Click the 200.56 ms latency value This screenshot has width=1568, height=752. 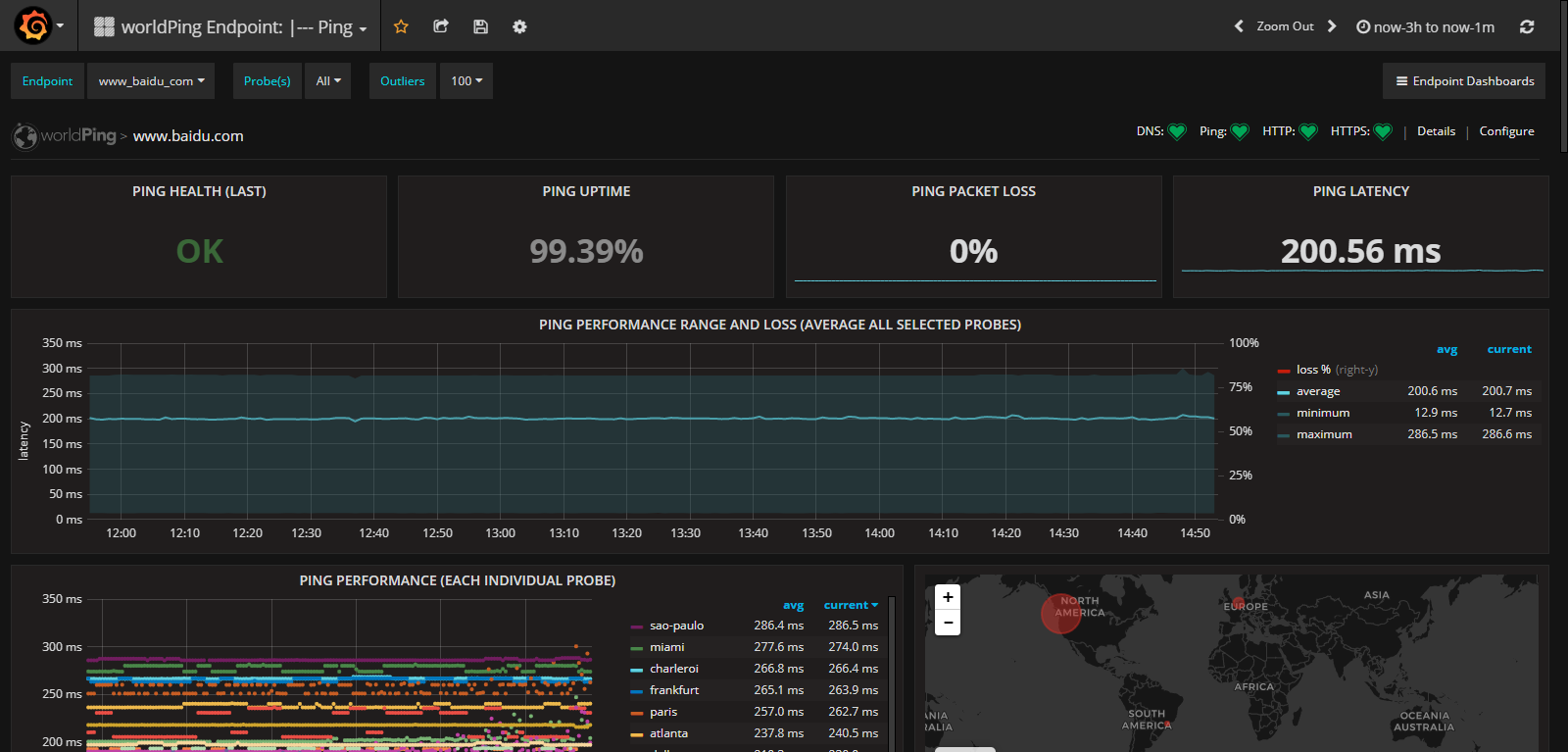[x=1361, y=252]
